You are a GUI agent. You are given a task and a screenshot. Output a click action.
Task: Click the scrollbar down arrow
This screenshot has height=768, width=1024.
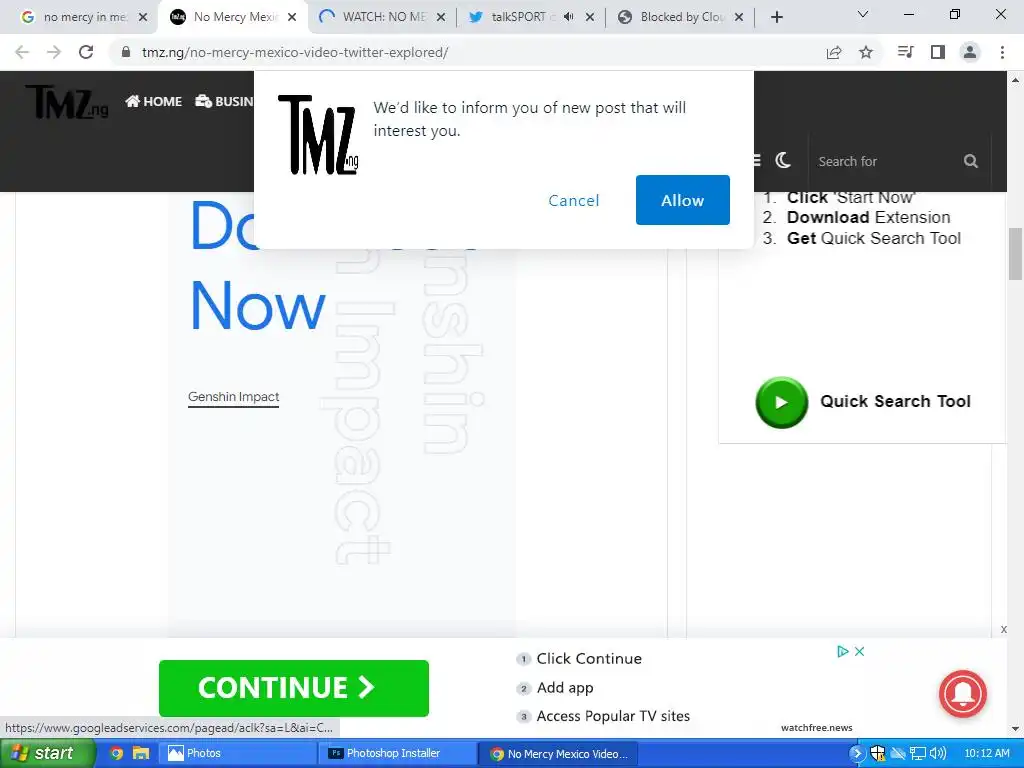(x=1016, y=729)
